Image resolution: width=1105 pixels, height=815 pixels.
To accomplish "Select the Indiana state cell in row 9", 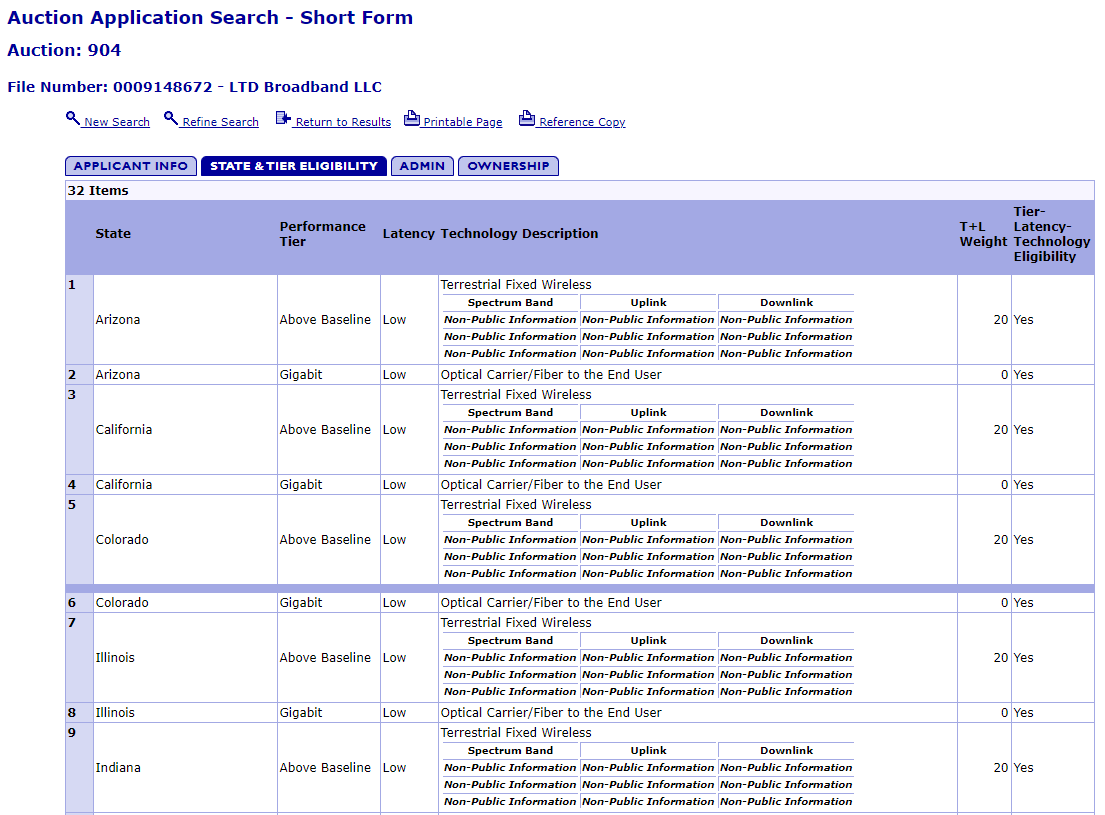I will (x=118, y=768).
